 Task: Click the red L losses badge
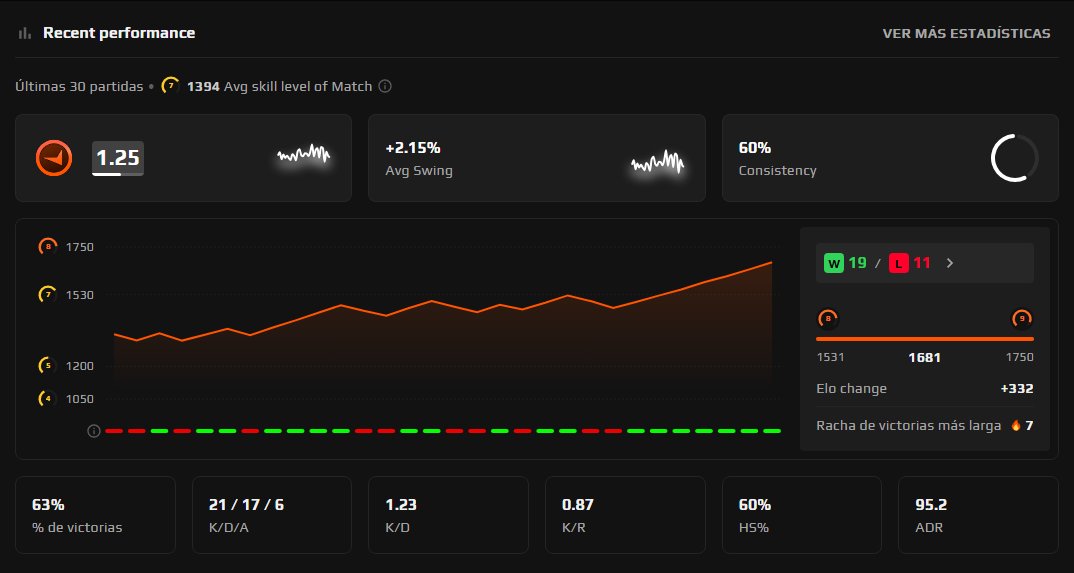tap(899, 263)
